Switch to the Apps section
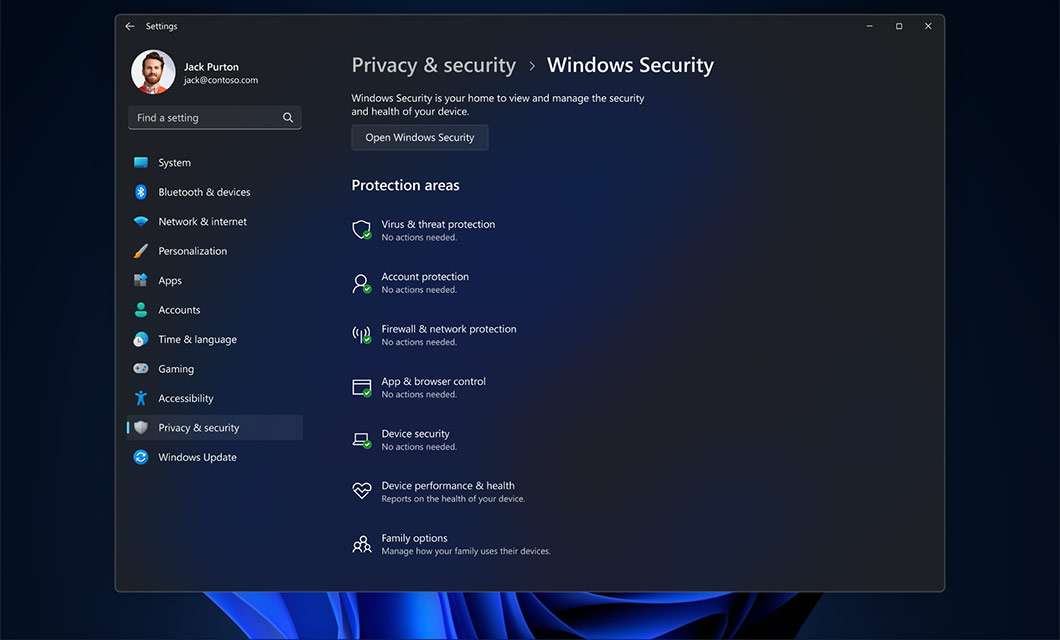This screenshot has height=640, width=1060. [x=170, y=280]
